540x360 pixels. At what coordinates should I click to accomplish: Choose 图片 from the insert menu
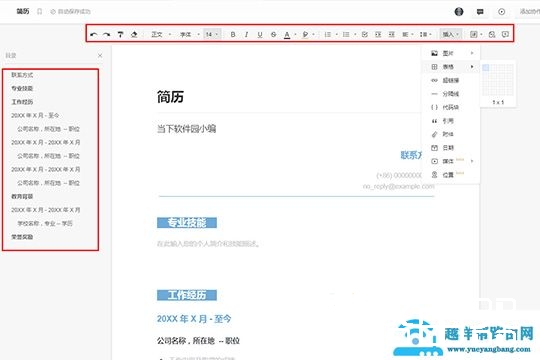click(x=451, y=53)
